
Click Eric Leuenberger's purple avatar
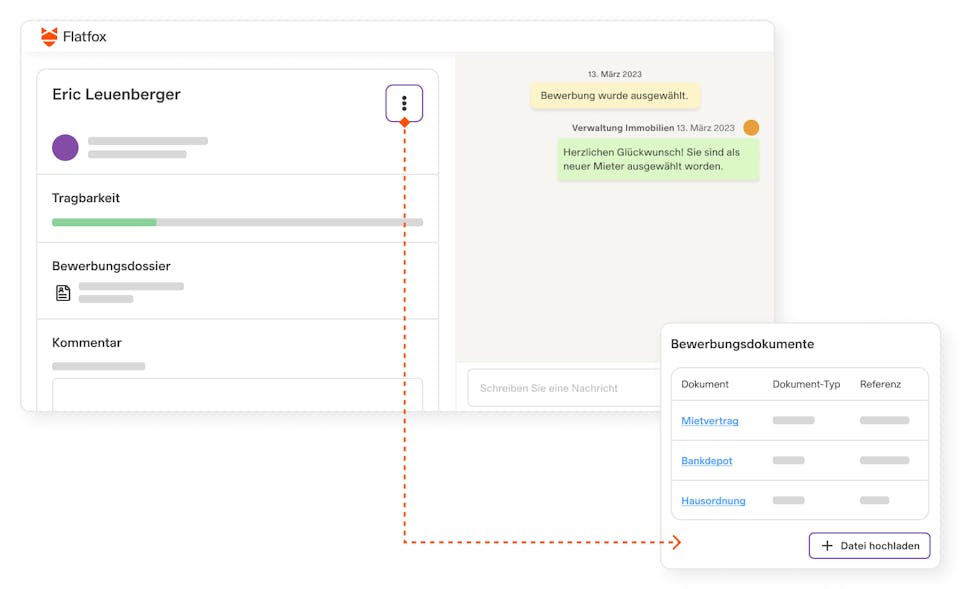point(65,148)
